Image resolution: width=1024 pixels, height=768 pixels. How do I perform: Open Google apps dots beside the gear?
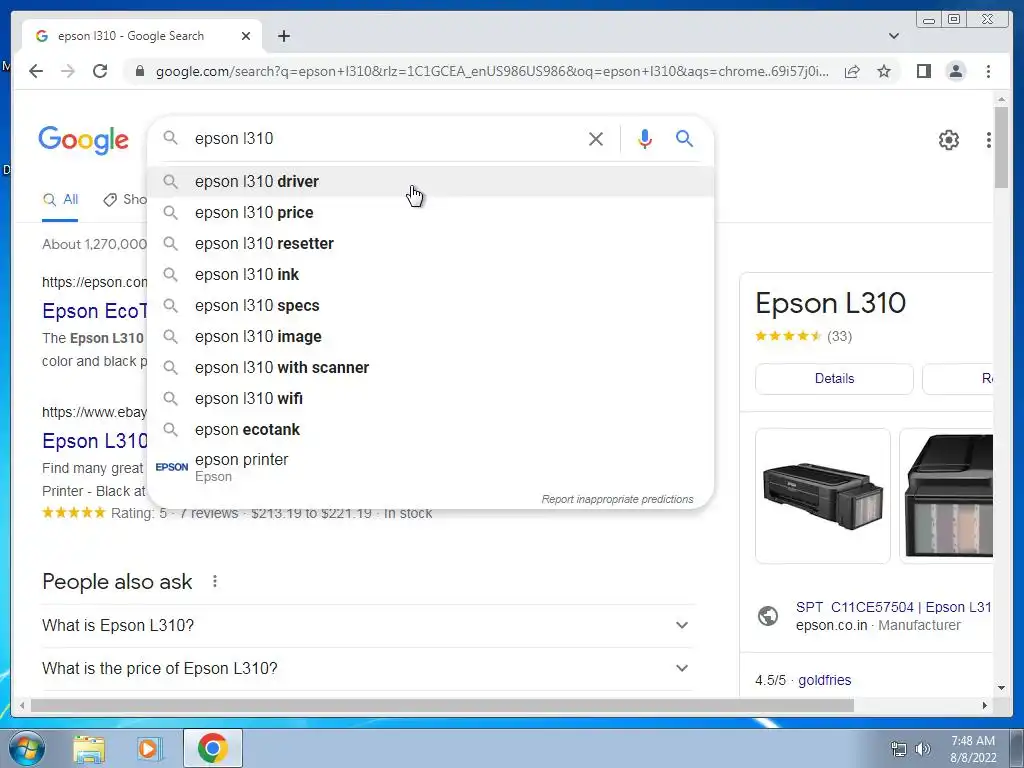point(989,140)
